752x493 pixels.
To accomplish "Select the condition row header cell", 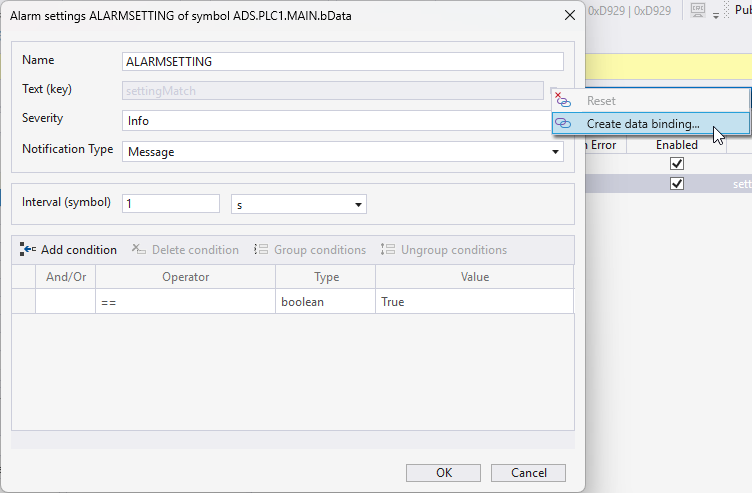I will (24, 302).
